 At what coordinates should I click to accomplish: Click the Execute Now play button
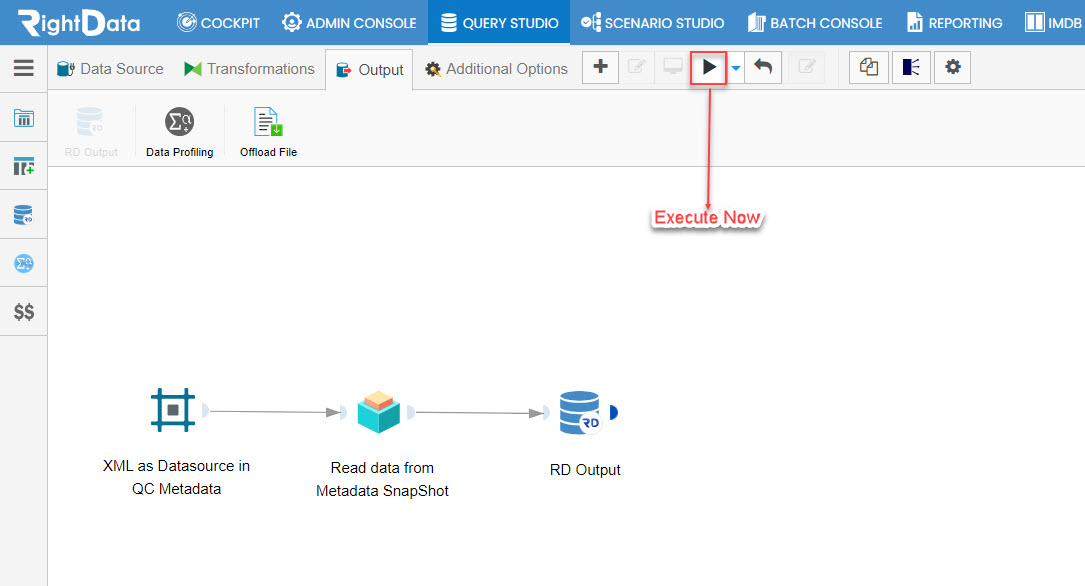pyautogui.click(x=709, y=68)
